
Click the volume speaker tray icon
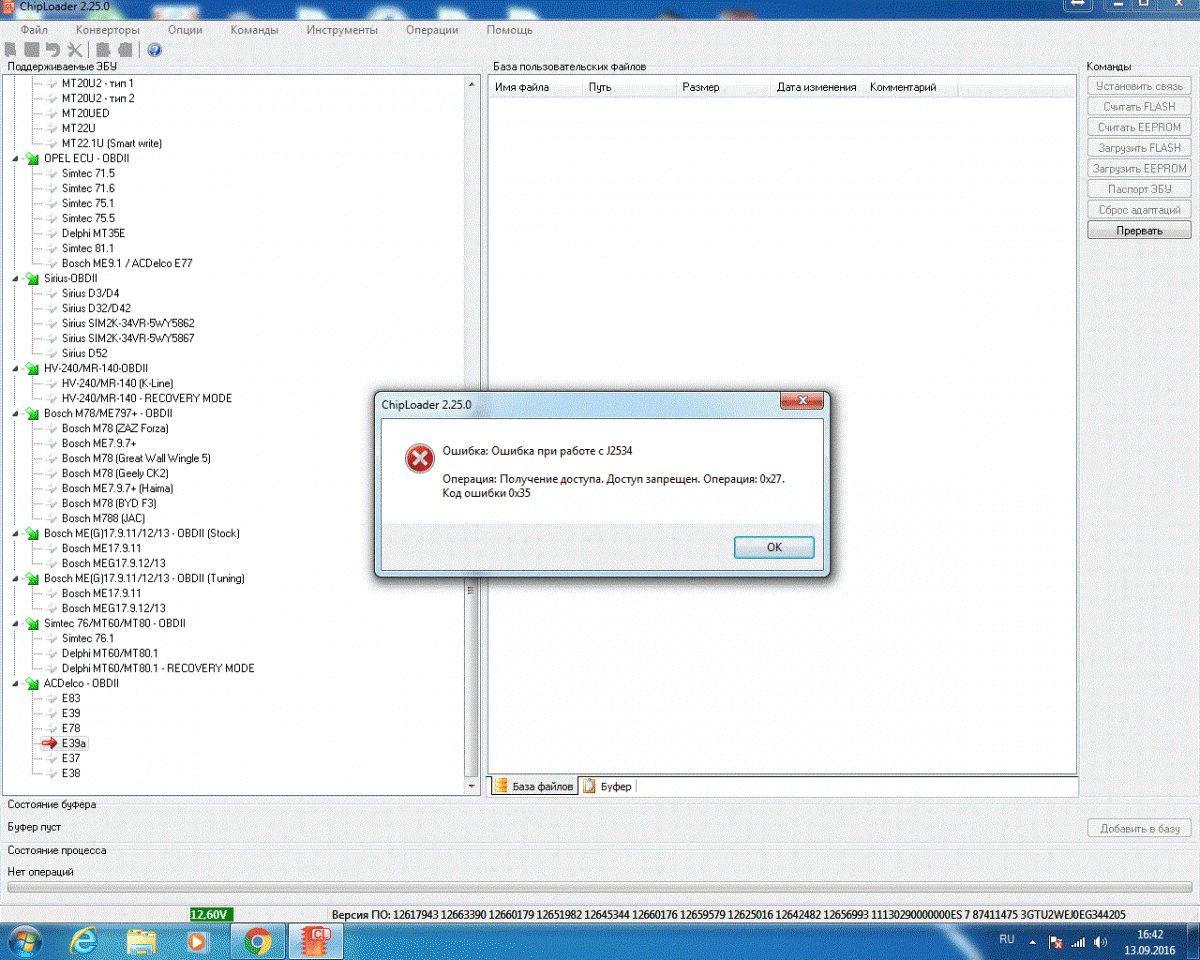click(1101, 942)
